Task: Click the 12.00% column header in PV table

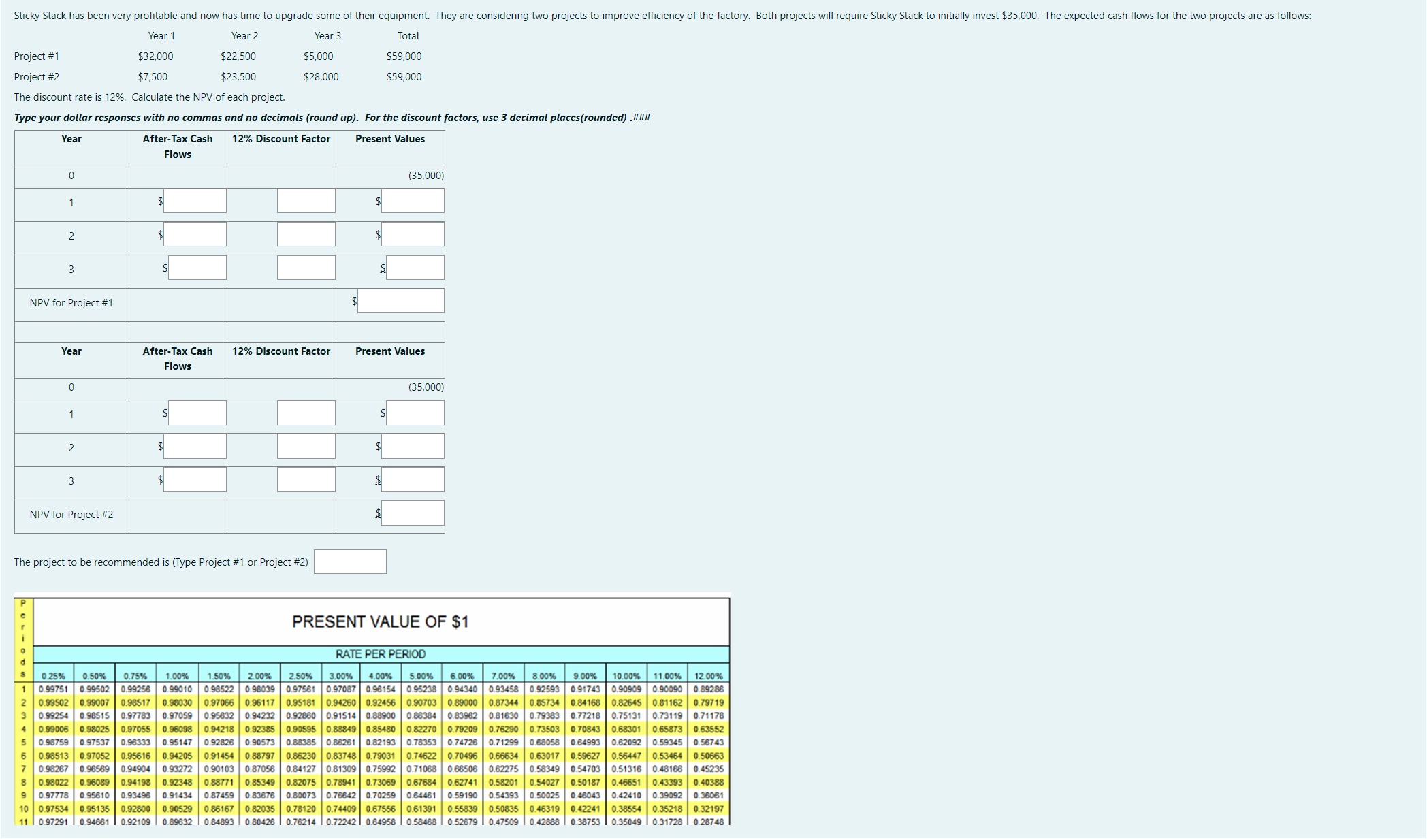Action: [x=708, y=676]
